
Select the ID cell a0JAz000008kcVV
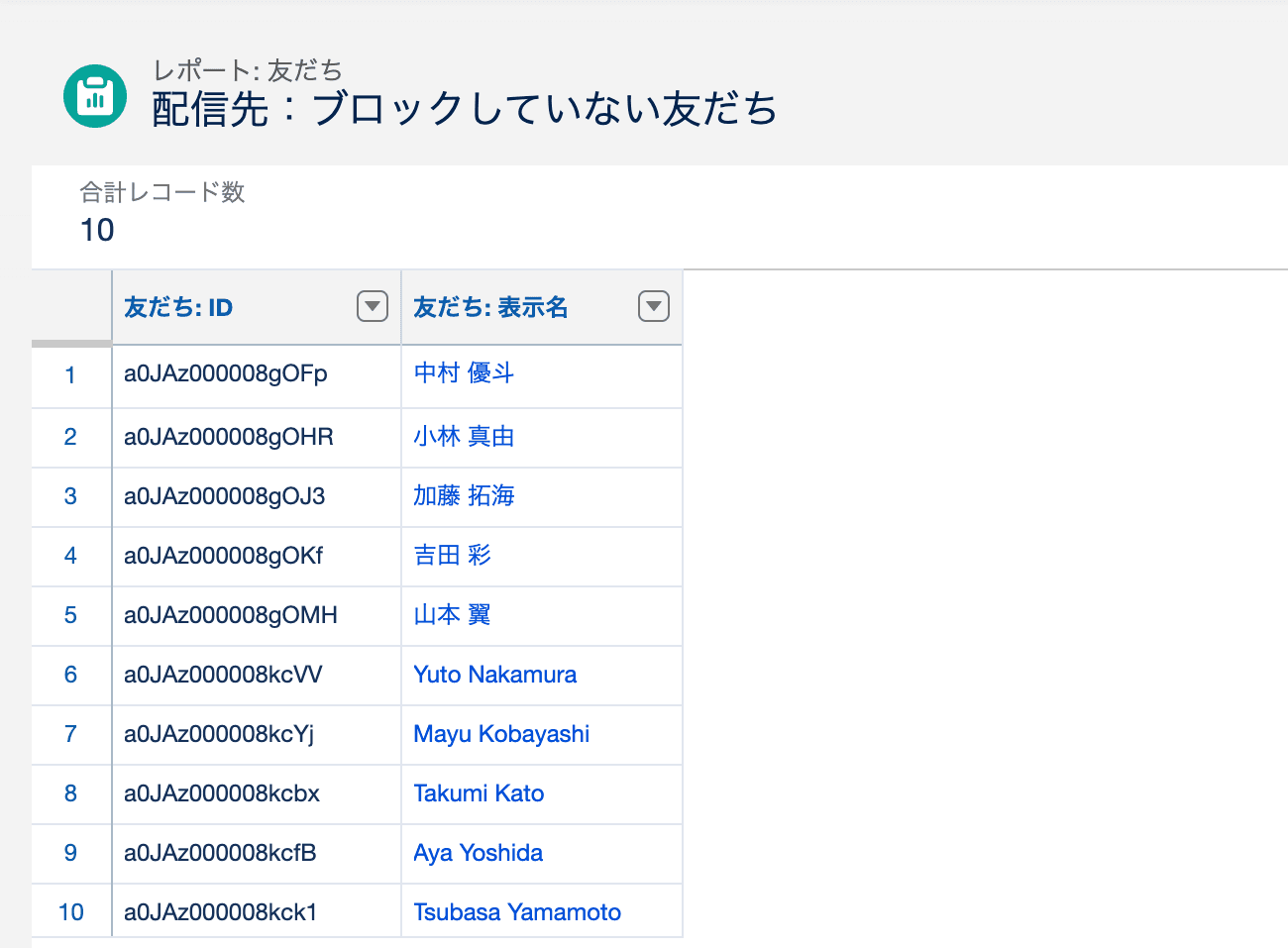tap(257, 676)
